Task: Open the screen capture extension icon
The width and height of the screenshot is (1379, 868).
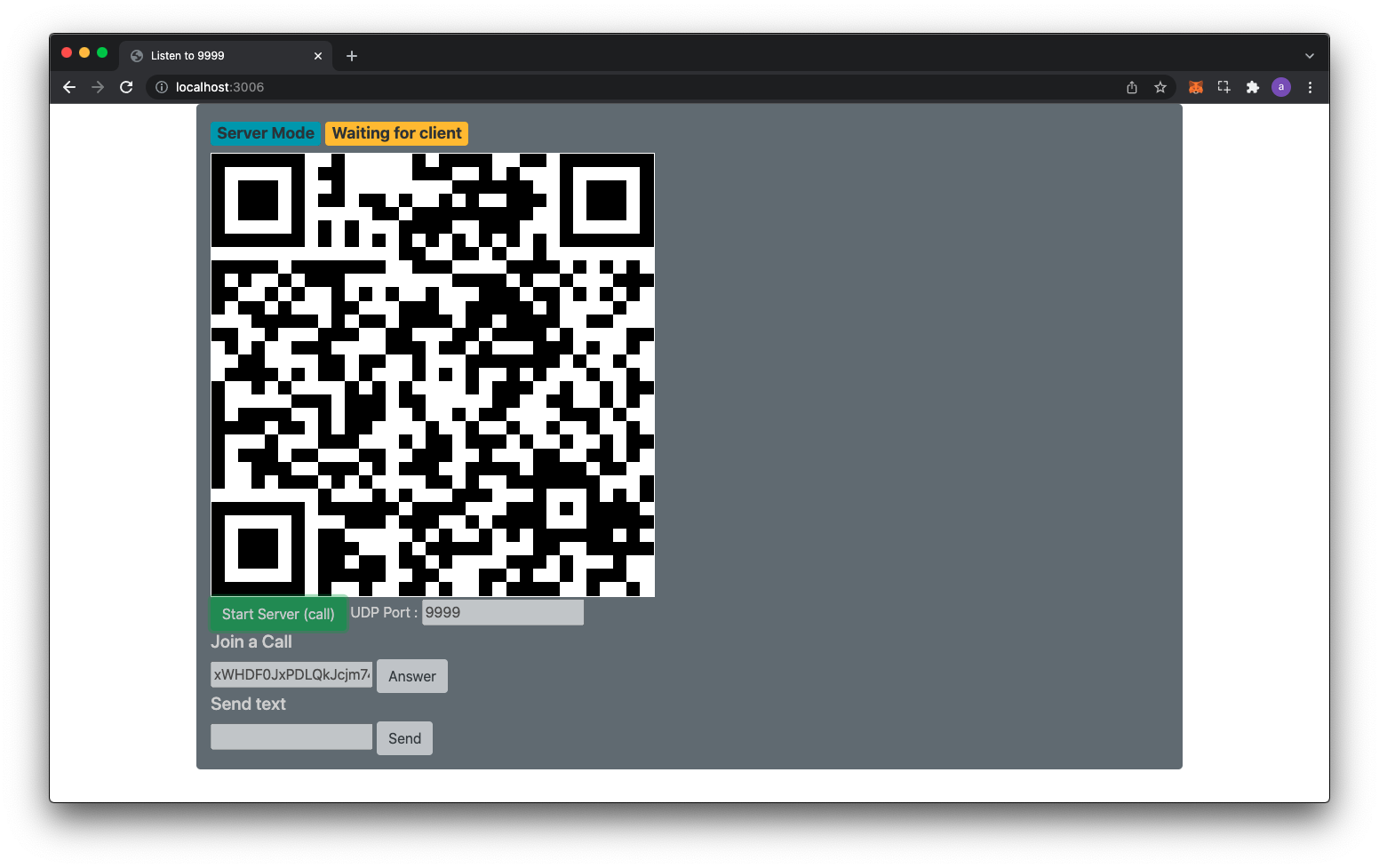Action: pyautogui.click(x=1224, y=87)
